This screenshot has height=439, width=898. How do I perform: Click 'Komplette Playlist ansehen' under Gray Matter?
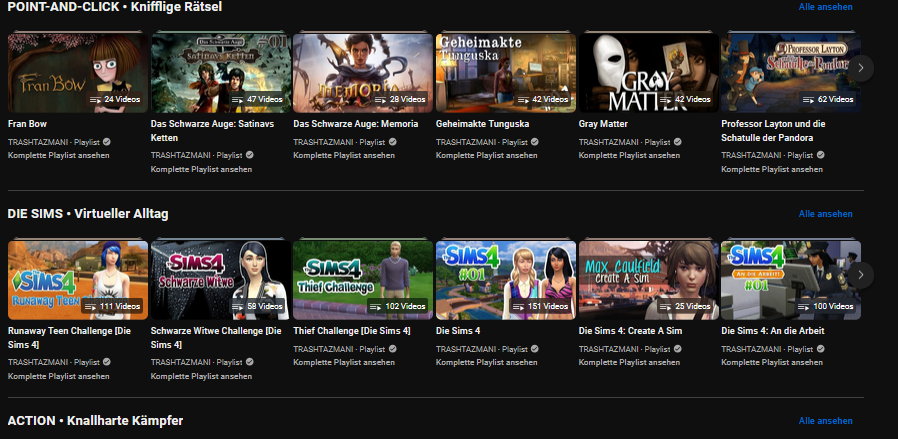629,156
